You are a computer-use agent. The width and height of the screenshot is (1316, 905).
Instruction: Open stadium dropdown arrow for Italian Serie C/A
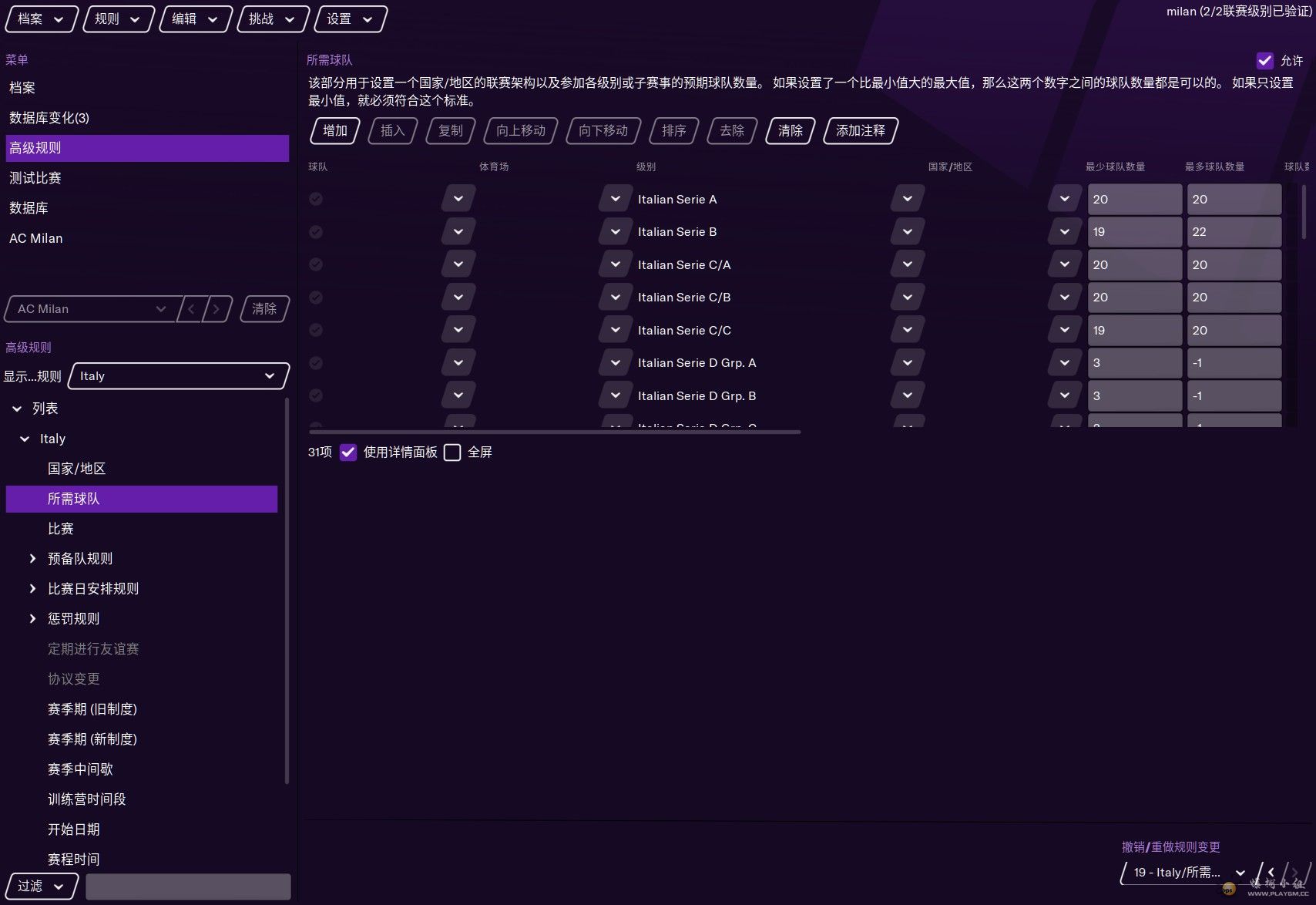(x=616, y=264)
